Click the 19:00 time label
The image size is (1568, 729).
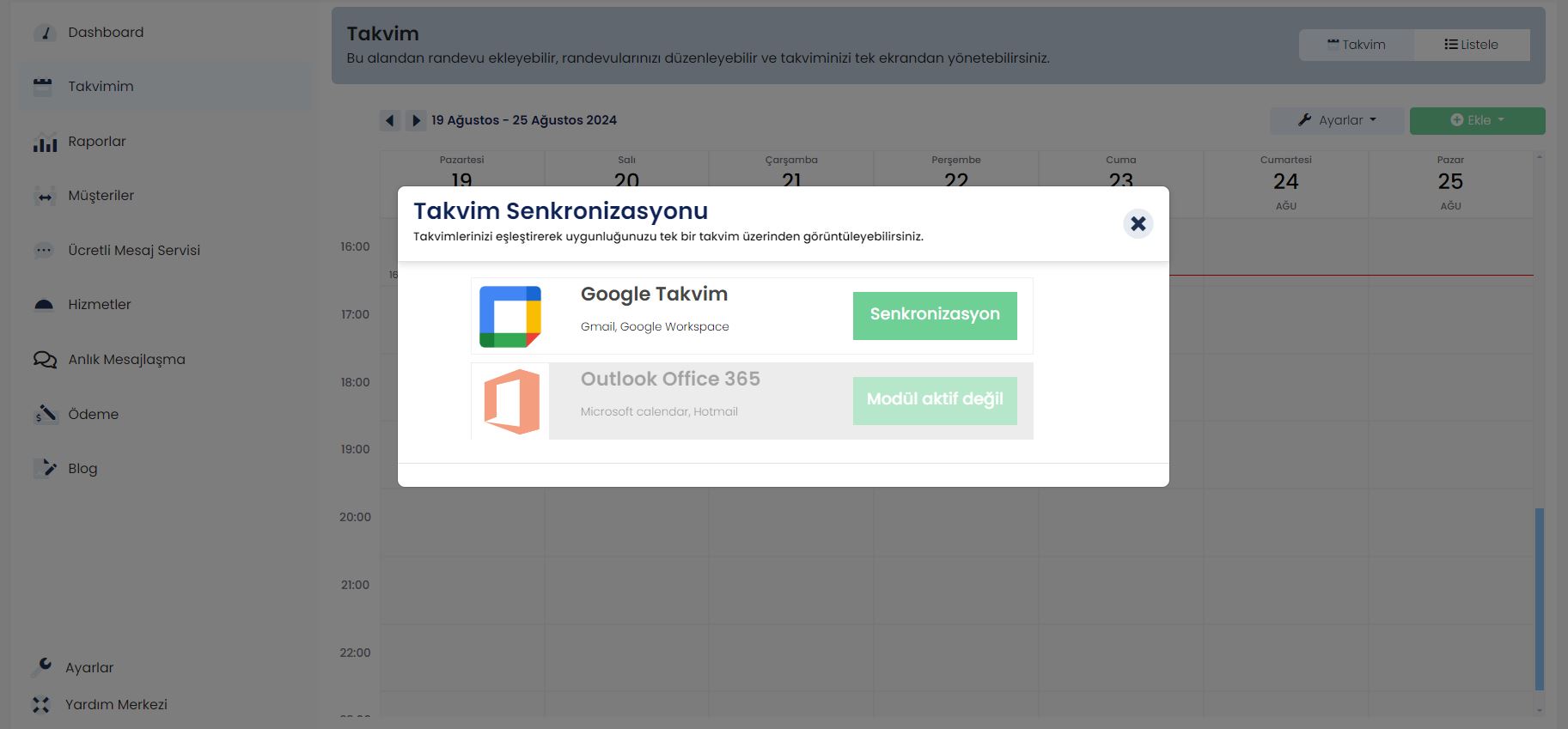coord(355,449)
